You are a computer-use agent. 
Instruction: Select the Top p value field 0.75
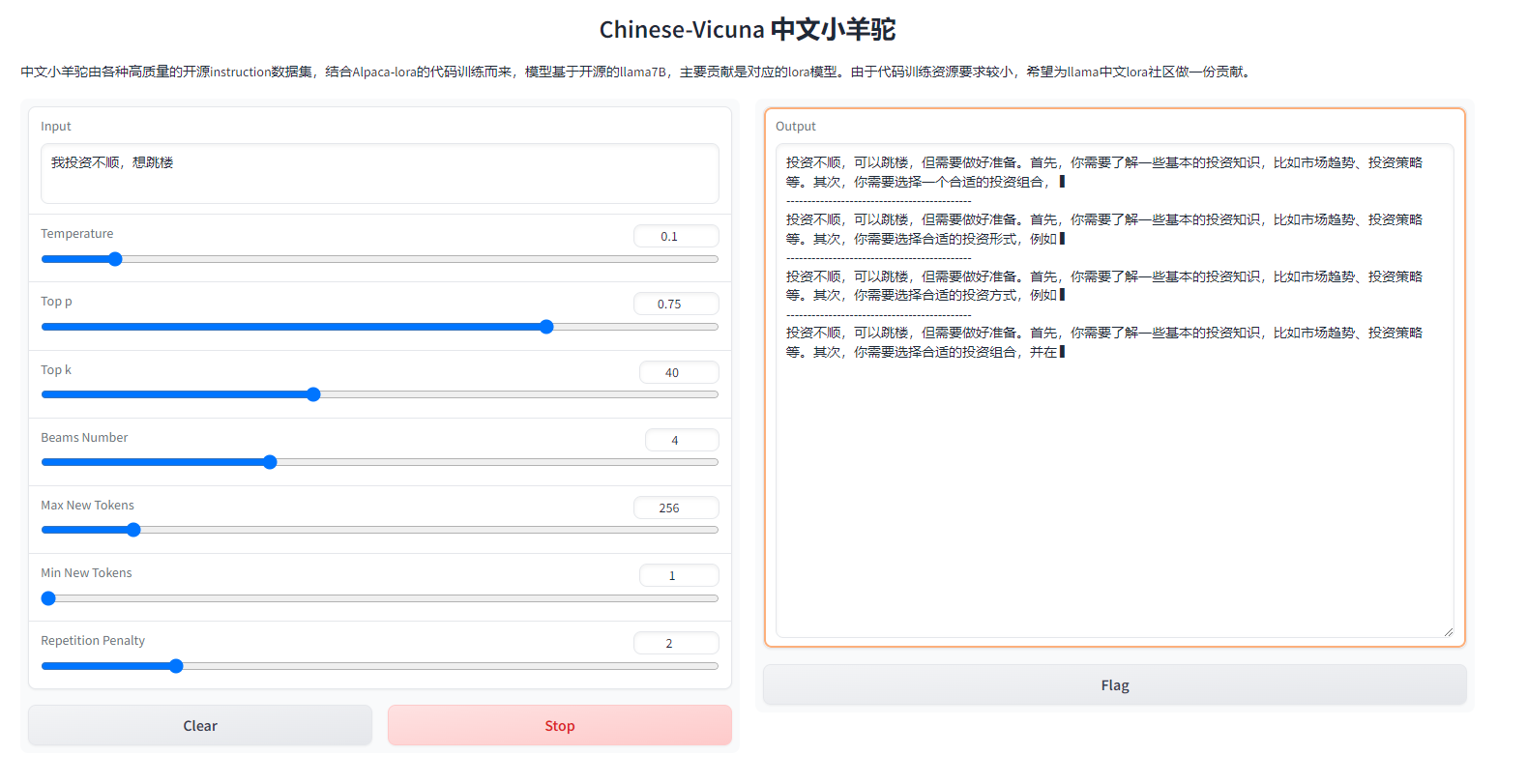[x=676, y=304]
